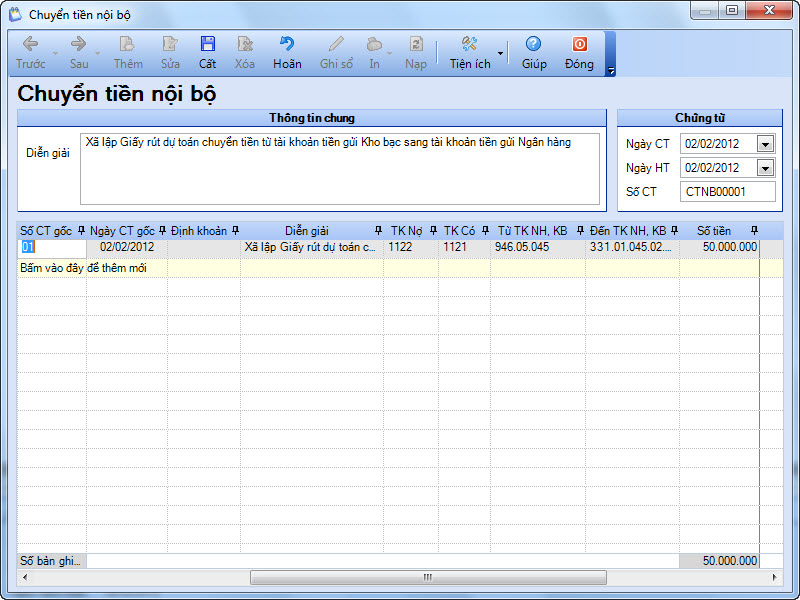Go to previous voucher with Trước
800x600 pixels.
[31, 53]
